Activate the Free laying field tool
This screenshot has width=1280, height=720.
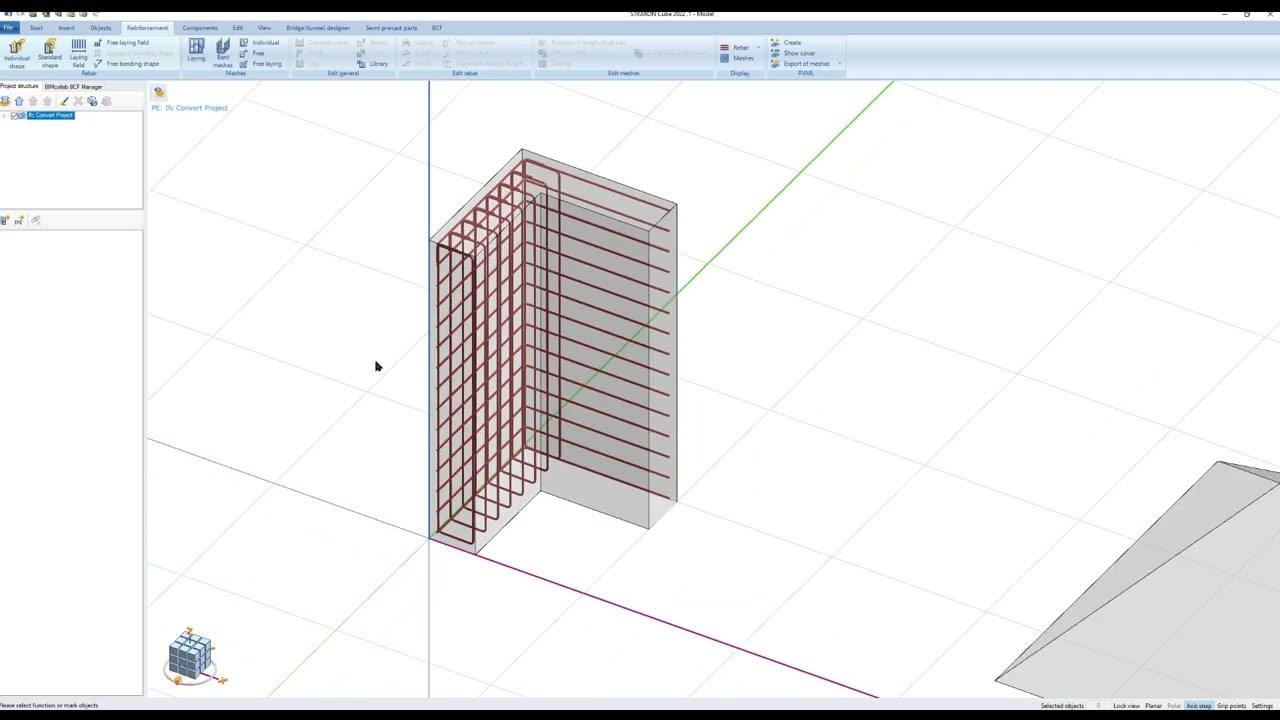click(121, 43)
